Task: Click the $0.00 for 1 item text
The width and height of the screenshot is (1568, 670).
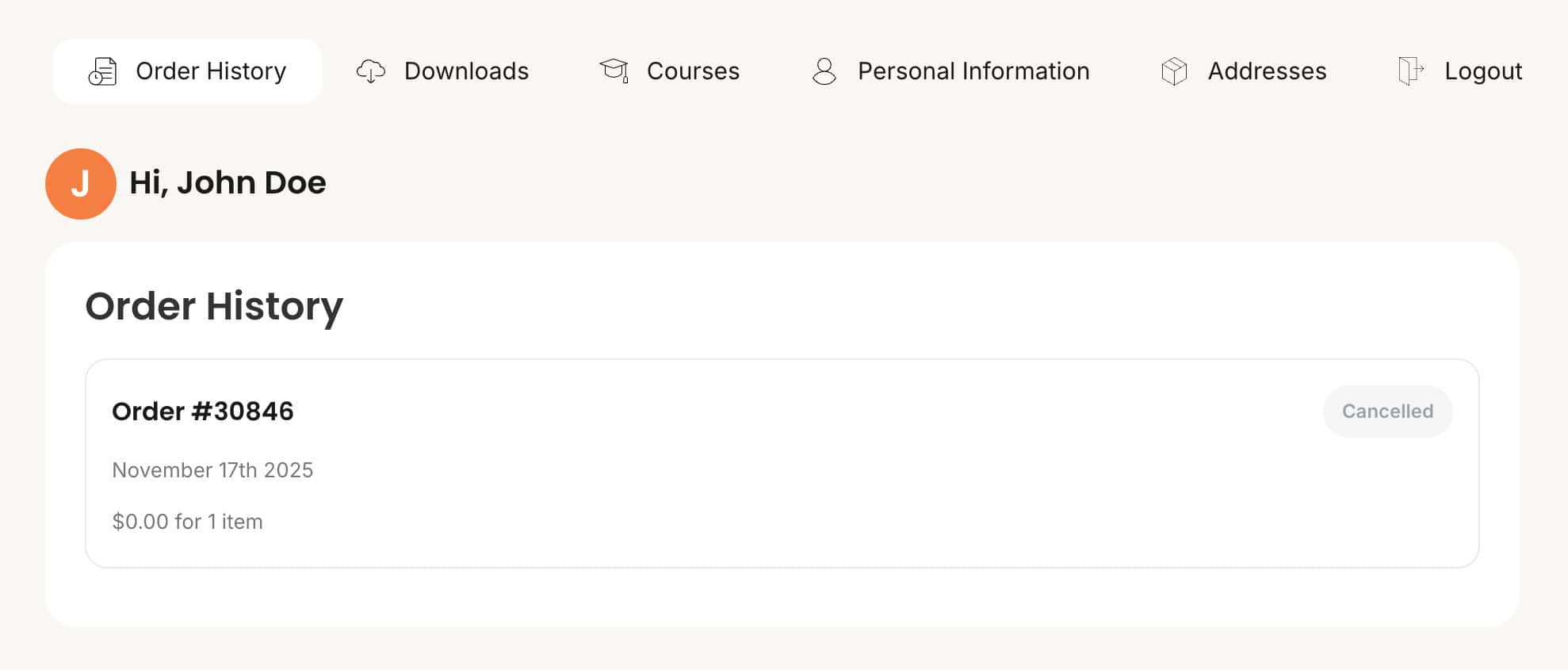Action: [x=187, y=522]
